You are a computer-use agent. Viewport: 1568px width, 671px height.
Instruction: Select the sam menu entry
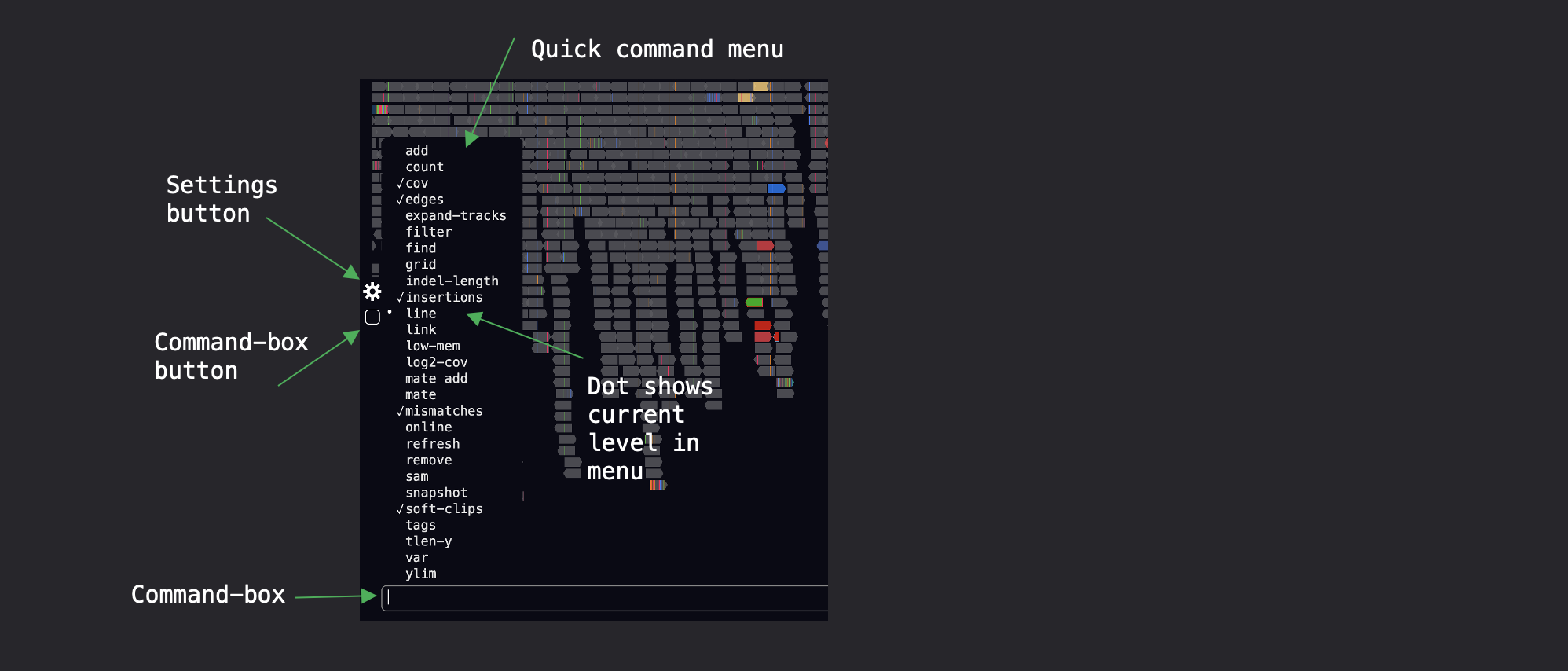pyautogui.click(x=417, y=476)
